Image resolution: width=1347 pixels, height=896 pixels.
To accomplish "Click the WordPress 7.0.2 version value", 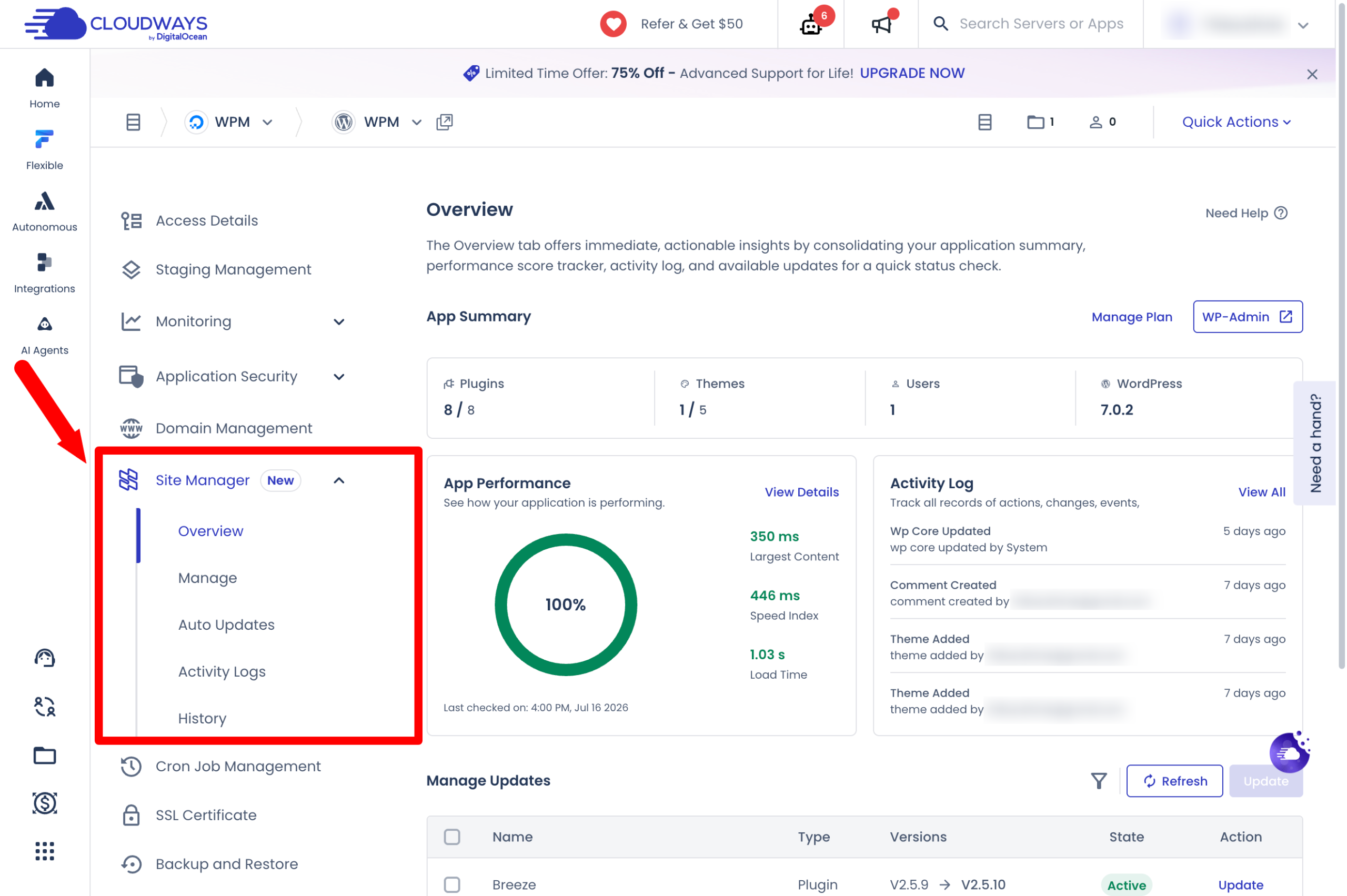I will coord(1116,410).
